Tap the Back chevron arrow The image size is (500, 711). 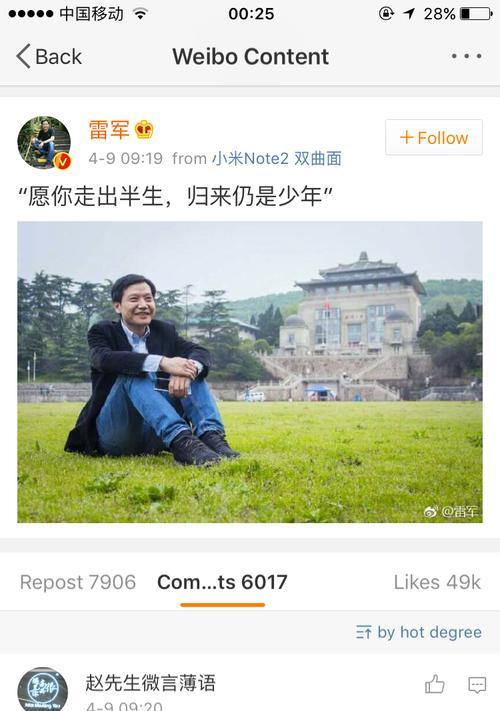[x=24, y=56]
